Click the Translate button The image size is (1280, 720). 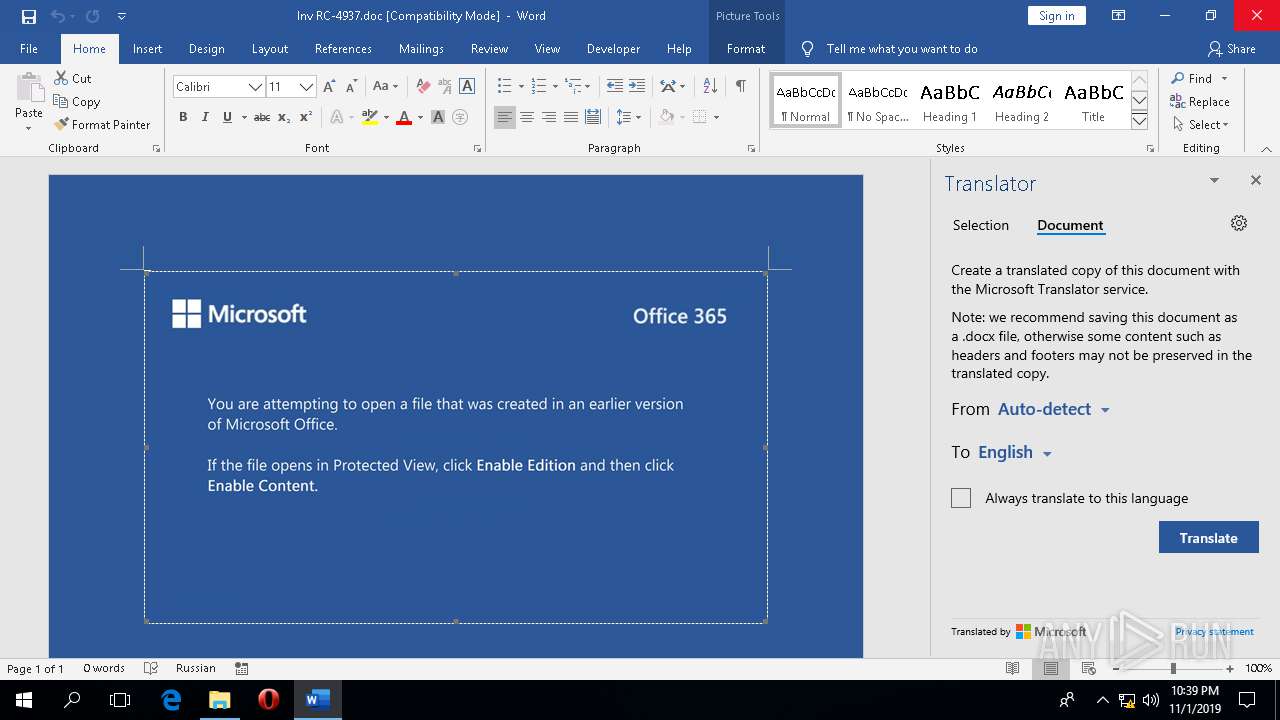[x=1208, y=538]
